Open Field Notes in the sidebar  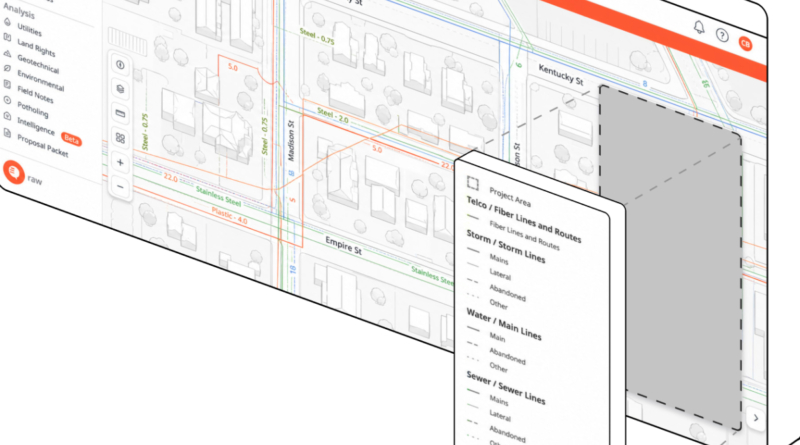click(x=35, y=94)
